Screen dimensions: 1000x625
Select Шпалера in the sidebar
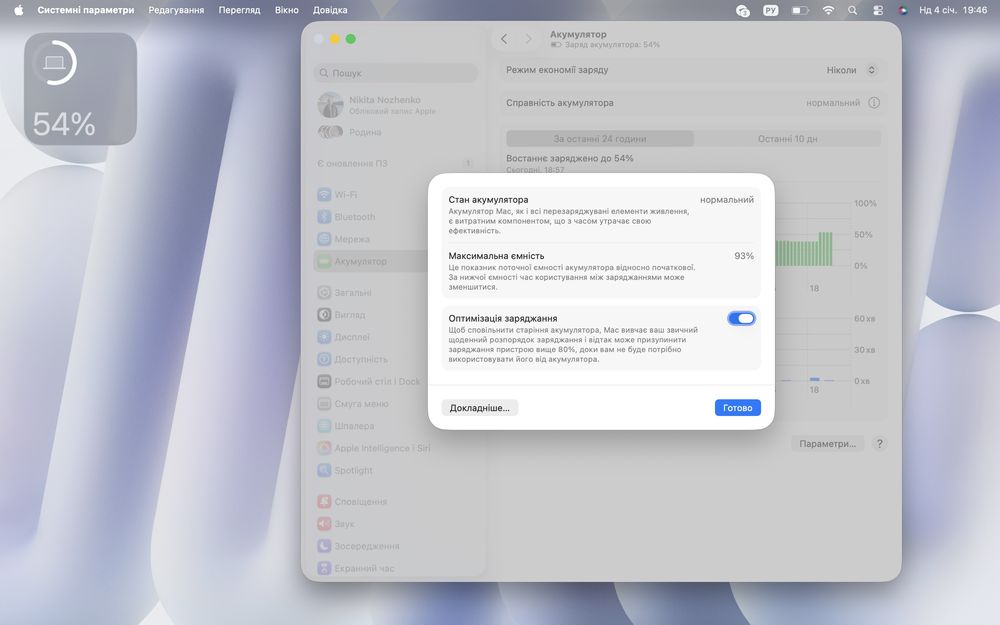[x=395, y=426]
